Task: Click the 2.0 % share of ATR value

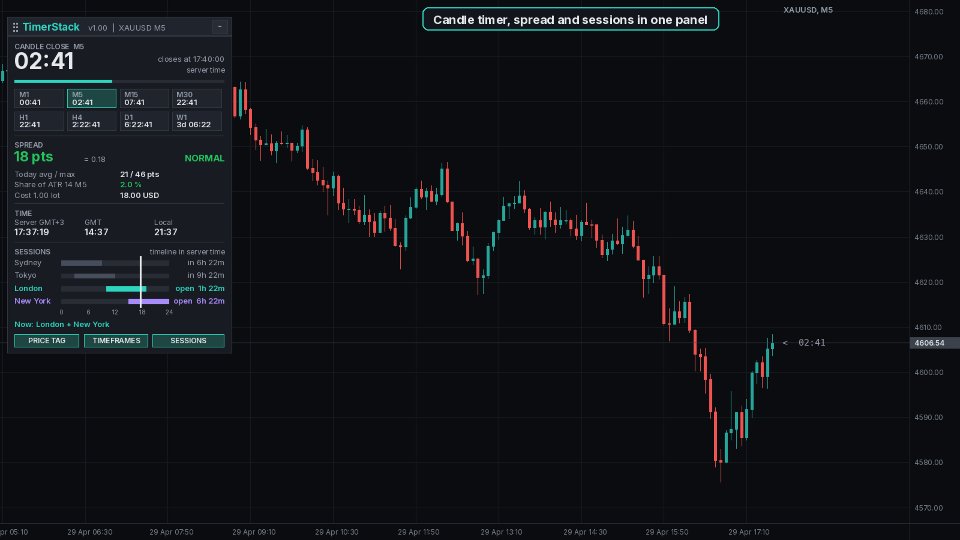Action: tap(130, 185)
